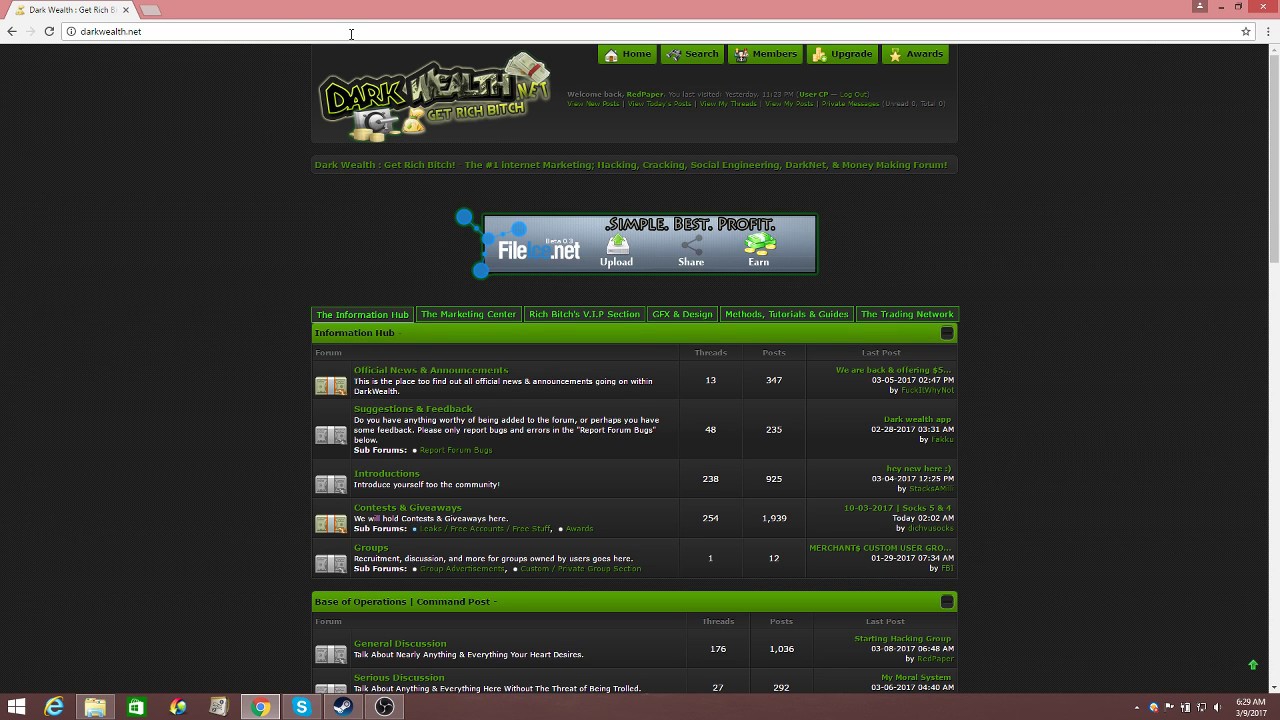Open Report Forum Bugs sub forum
The image size is (1280, 720).
456,450
